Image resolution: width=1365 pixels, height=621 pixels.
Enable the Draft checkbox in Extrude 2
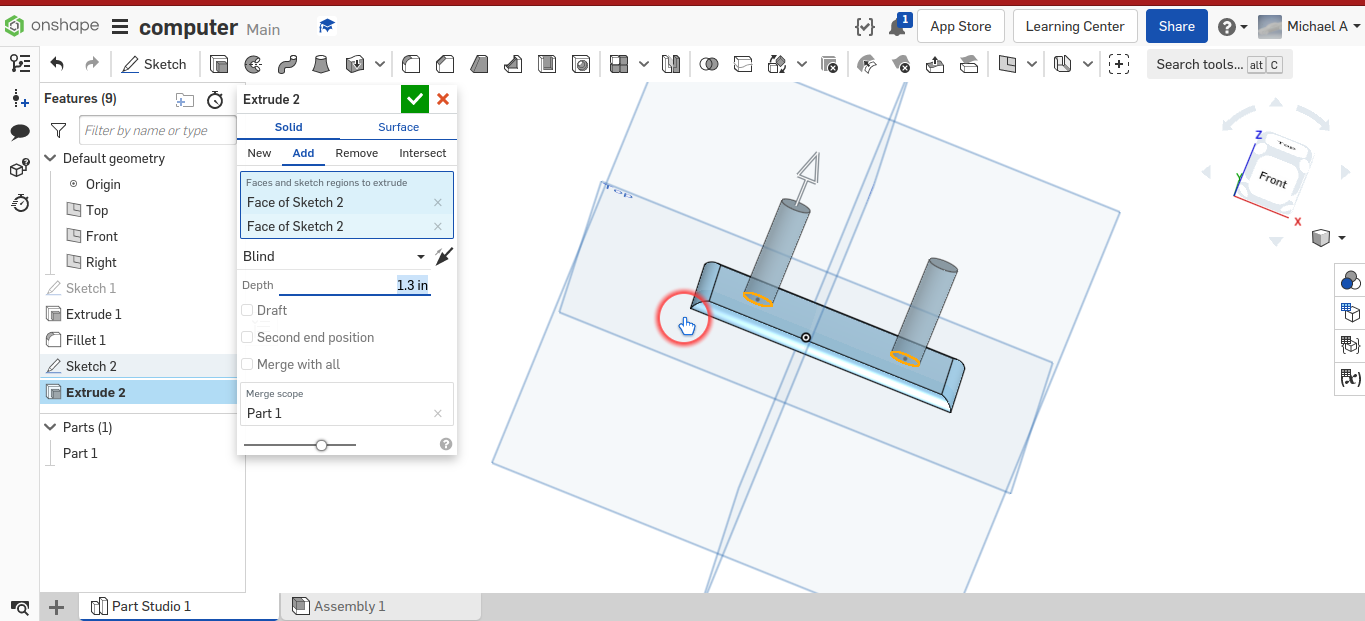coord(246,310)
